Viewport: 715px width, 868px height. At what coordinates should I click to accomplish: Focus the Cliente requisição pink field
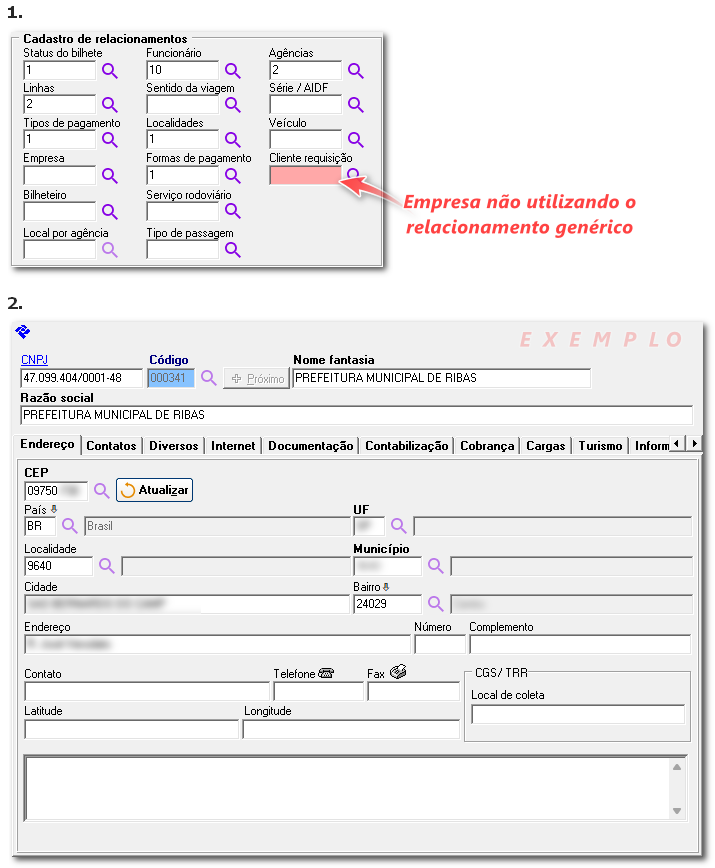click(305, 175)
